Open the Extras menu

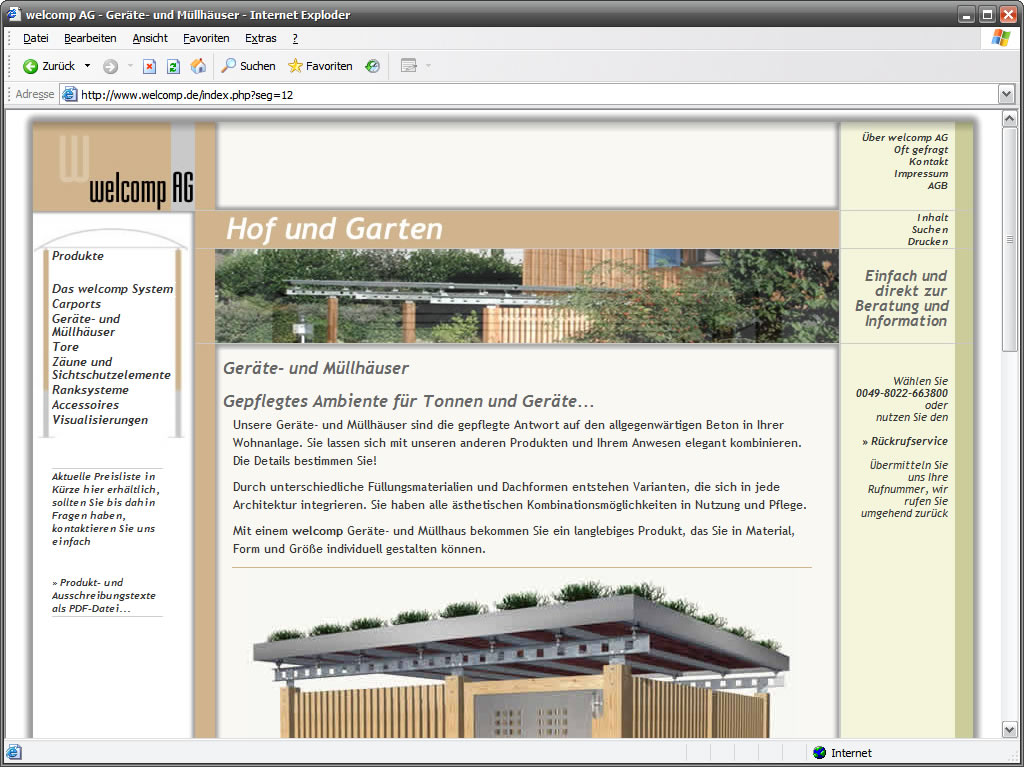click(261, 39)
